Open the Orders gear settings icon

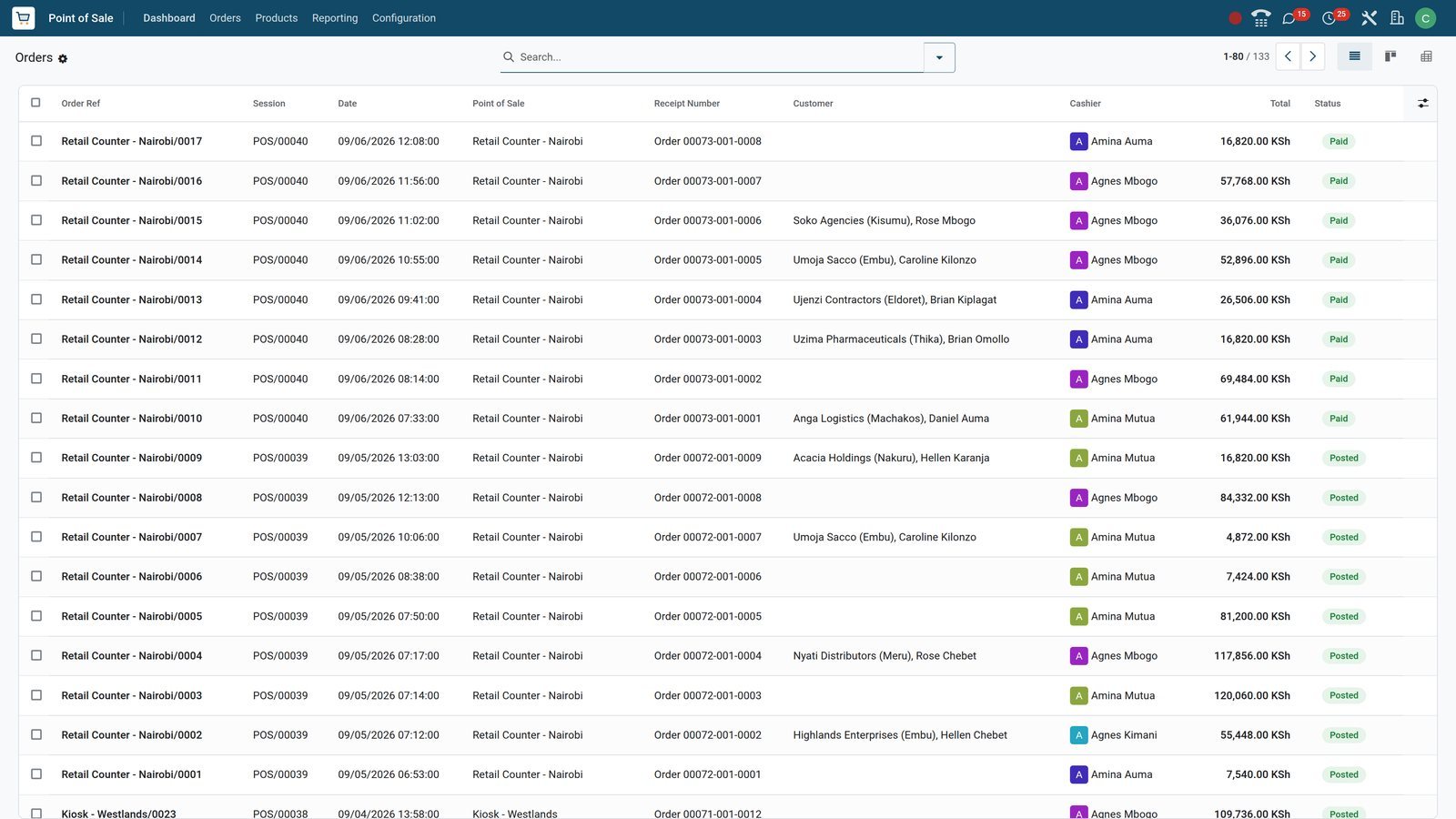click(x=63, y=58)
